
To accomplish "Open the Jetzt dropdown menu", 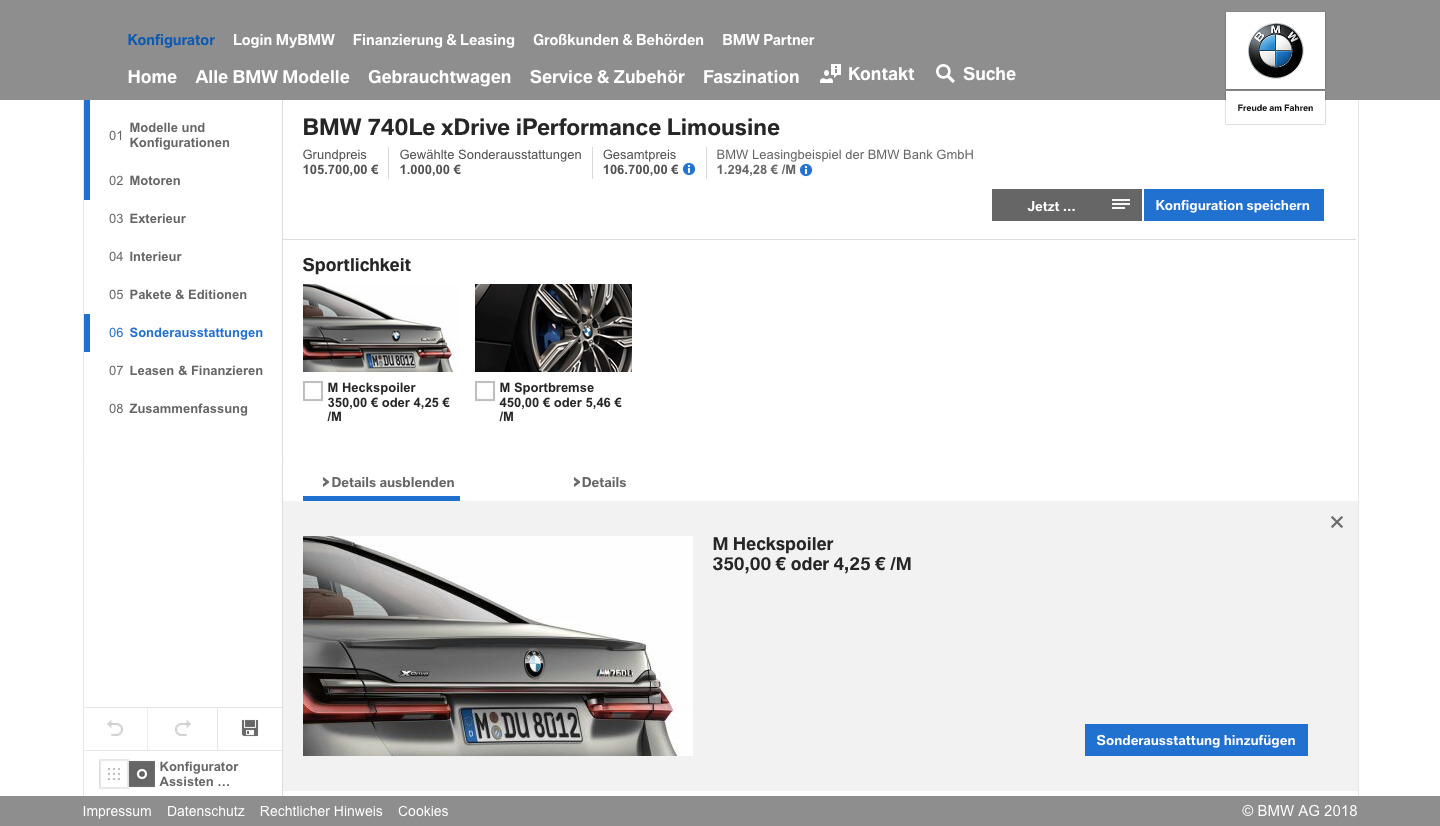I will (1067, 205).
